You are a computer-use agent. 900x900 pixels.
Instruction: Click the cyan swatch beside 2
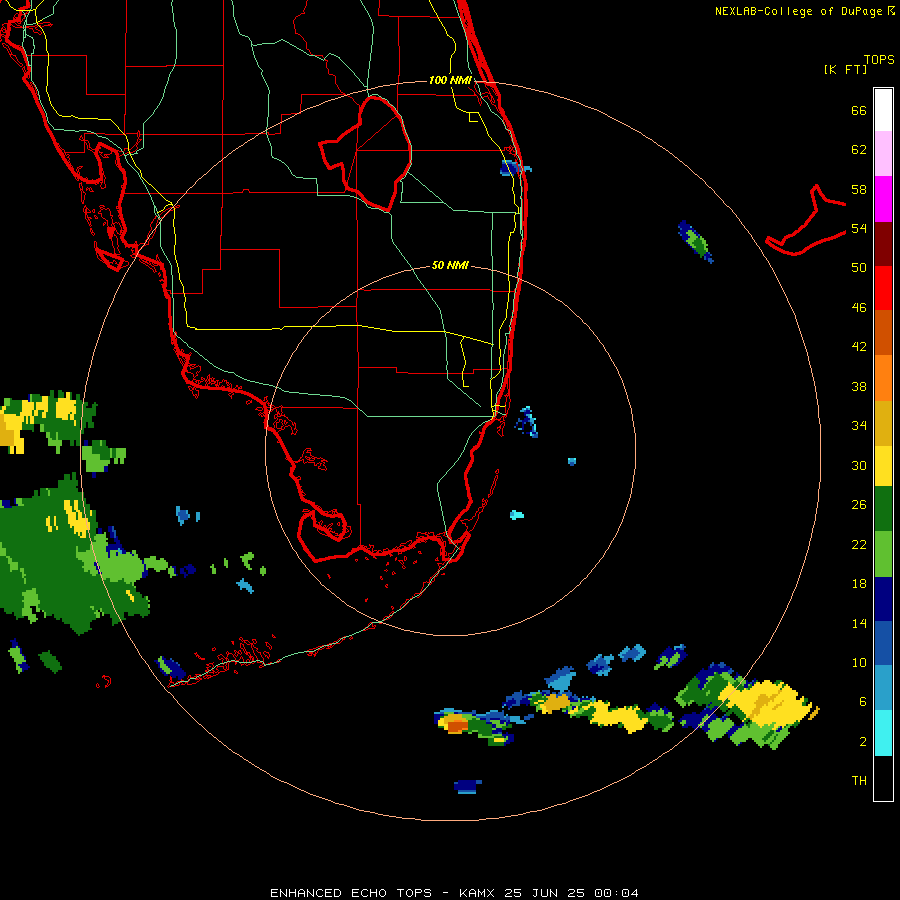(883, 733)
